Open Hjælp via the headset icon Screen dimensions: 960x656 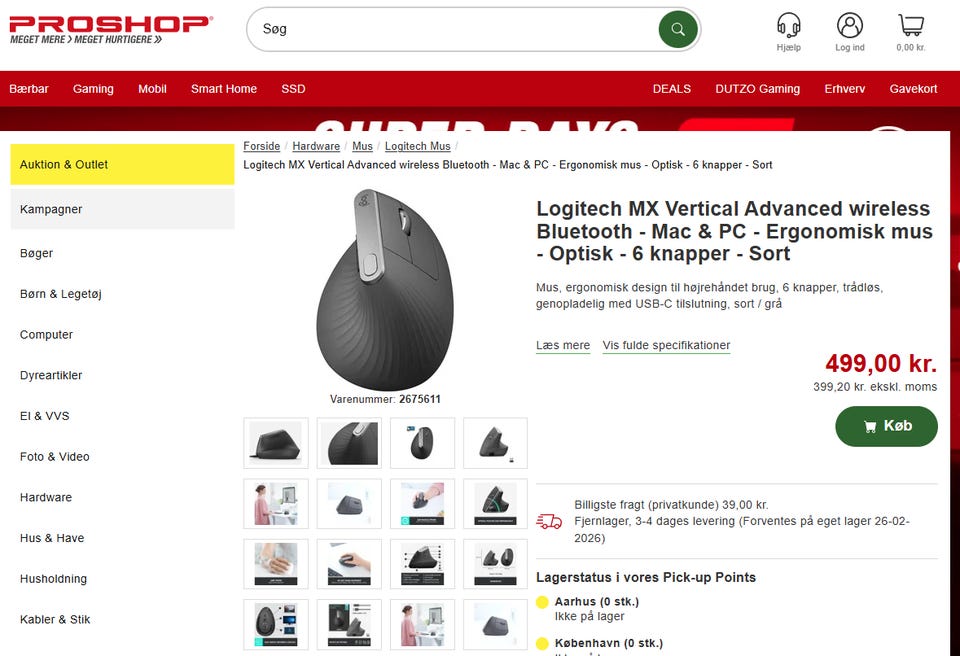(789, 26)
